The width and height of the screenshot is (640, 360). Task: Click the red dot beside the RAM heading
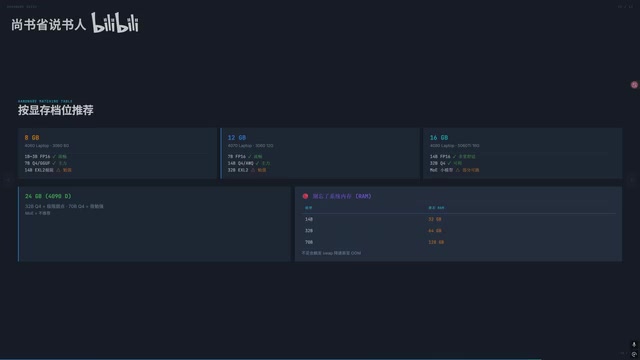pyautogui.click(x=305, y=196)
